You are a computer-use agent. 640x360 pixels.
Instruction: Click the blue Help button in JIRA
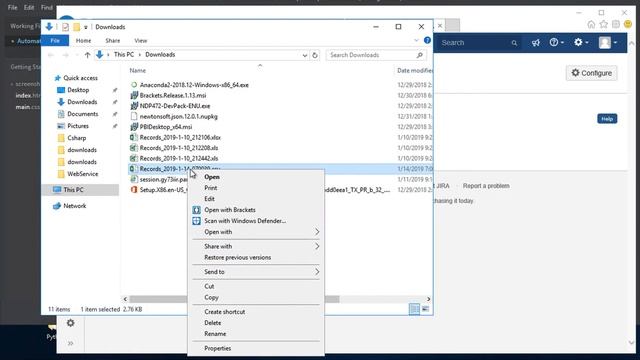click(607, 119)
